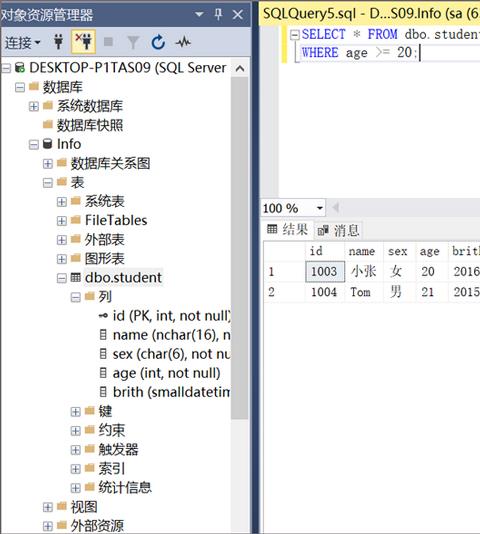Viewport: 480px width, 534px height.
Task: Click the editor horizontal scroll-left arrow
Action: click(335, 207)
